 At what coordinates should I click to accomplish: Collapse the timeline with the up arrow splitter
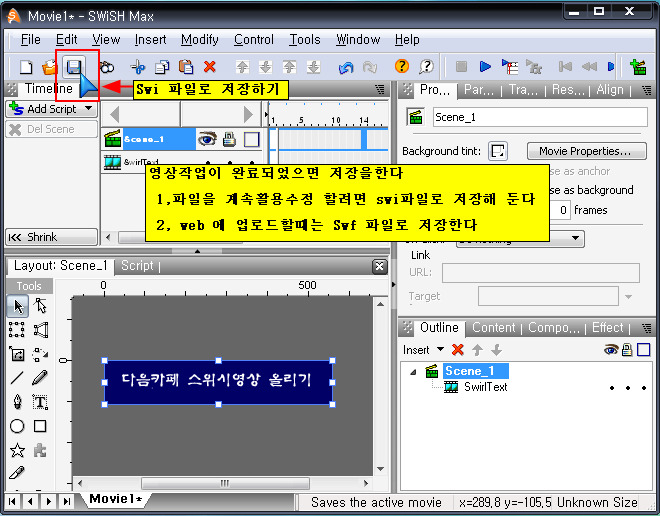(x=197, y=251)
